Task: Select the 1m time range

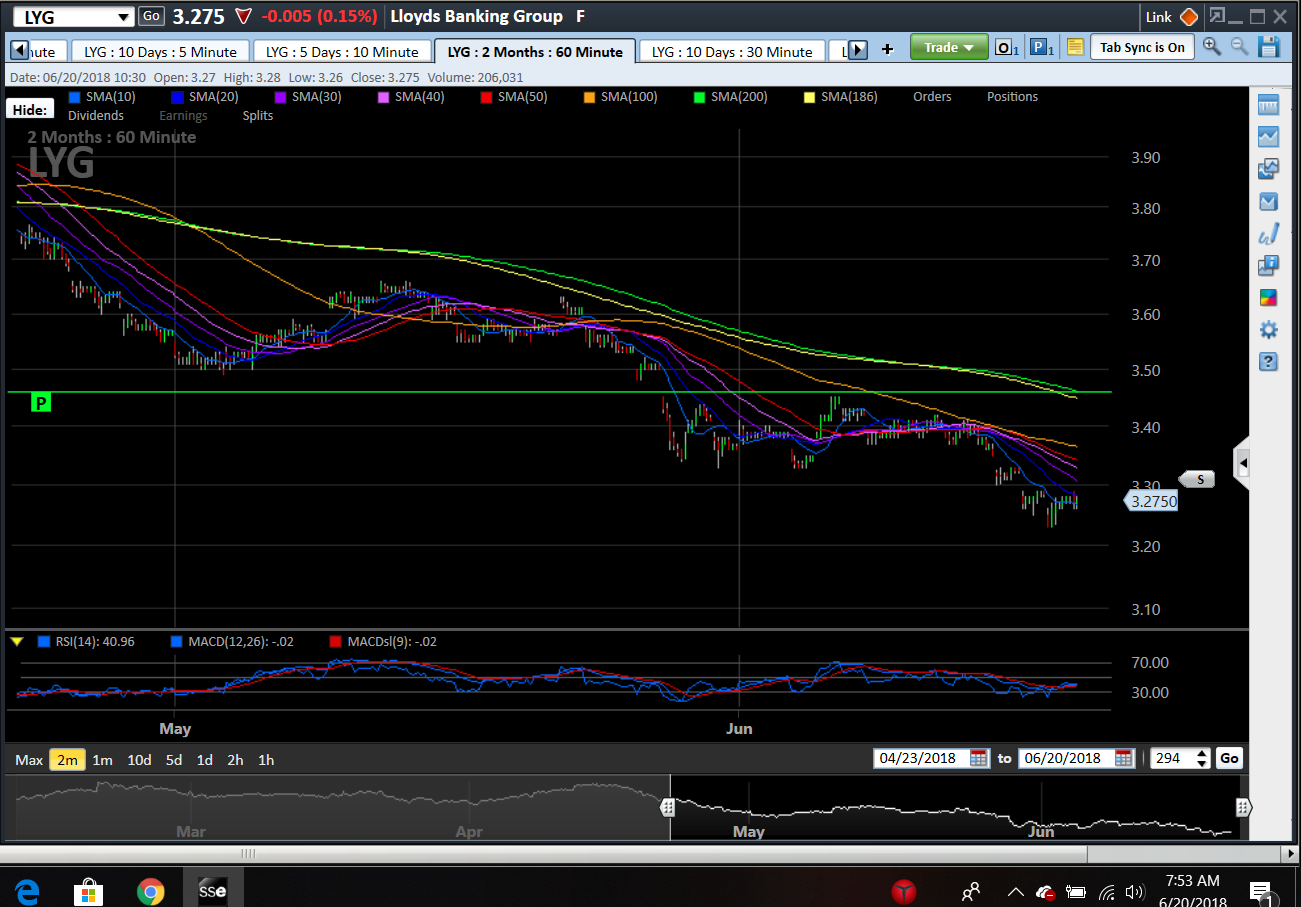Action: (x=102, y=760)
